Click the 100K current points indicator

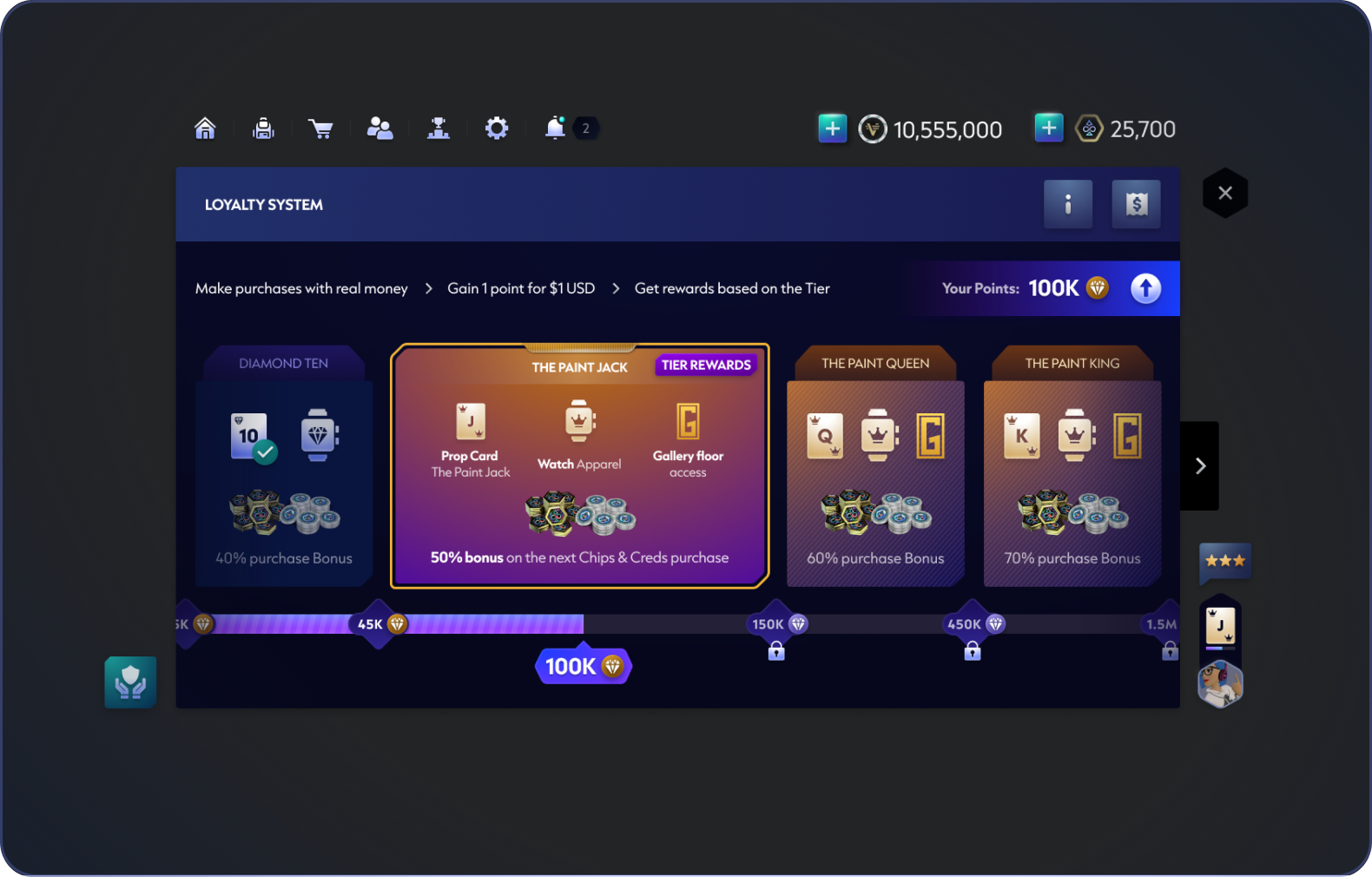584,666
